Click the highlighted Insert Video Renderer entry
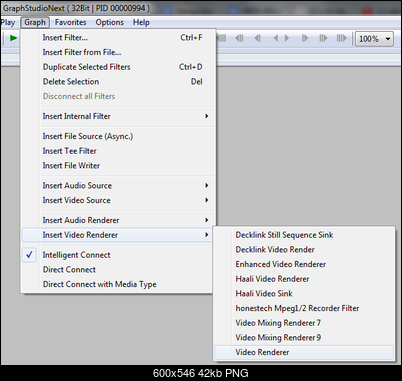Image resolution: width=402 pixels, height=381 pixels. 118,235
